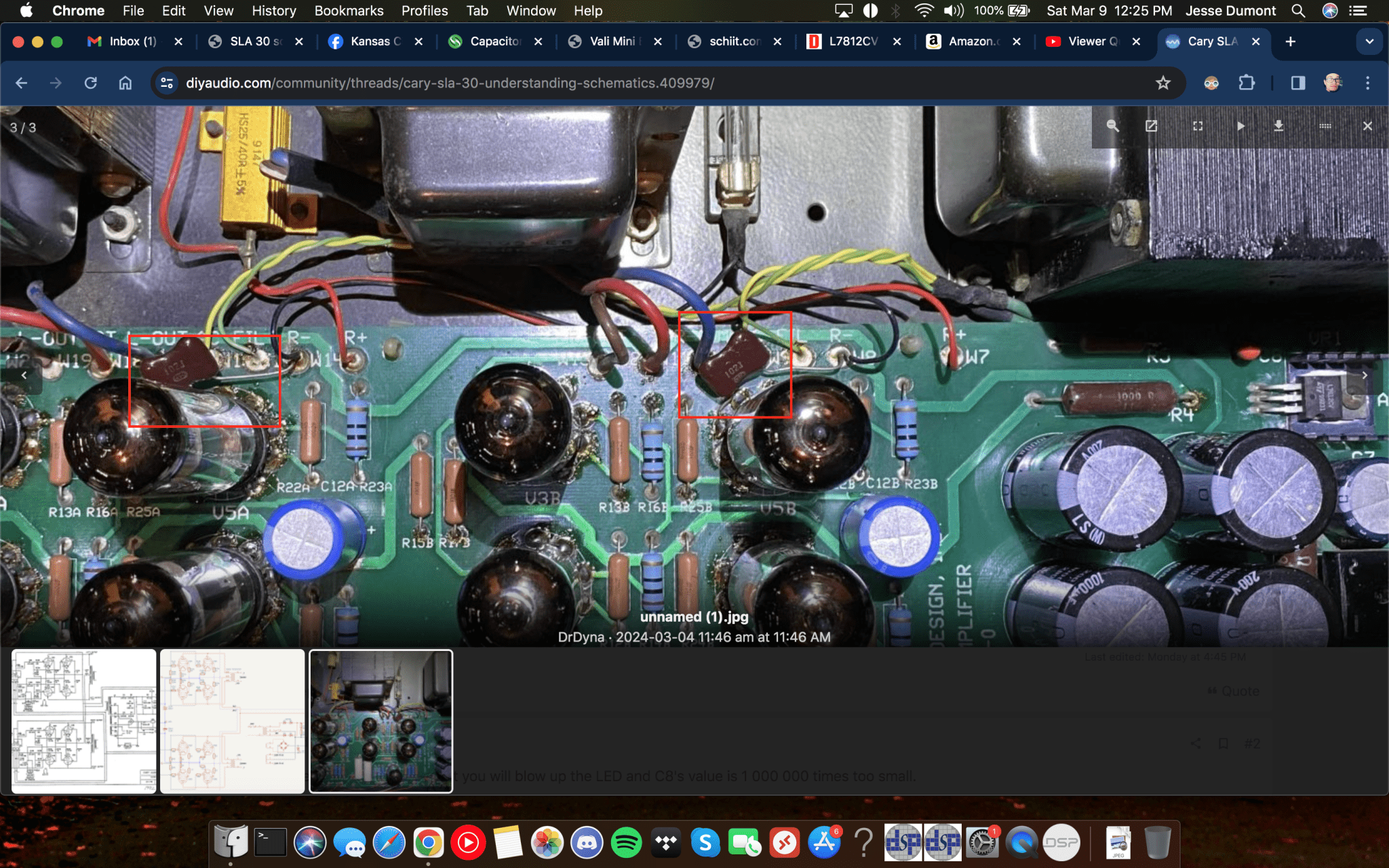
Task: Open the Extensions puzzle icon
Action: point(1247,83)
